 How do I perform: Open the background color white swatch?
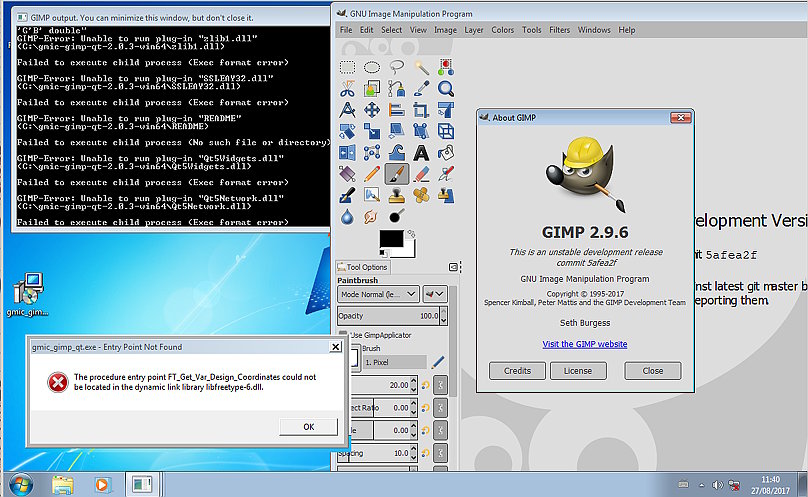pyautogui.click(x=411, y=250)
